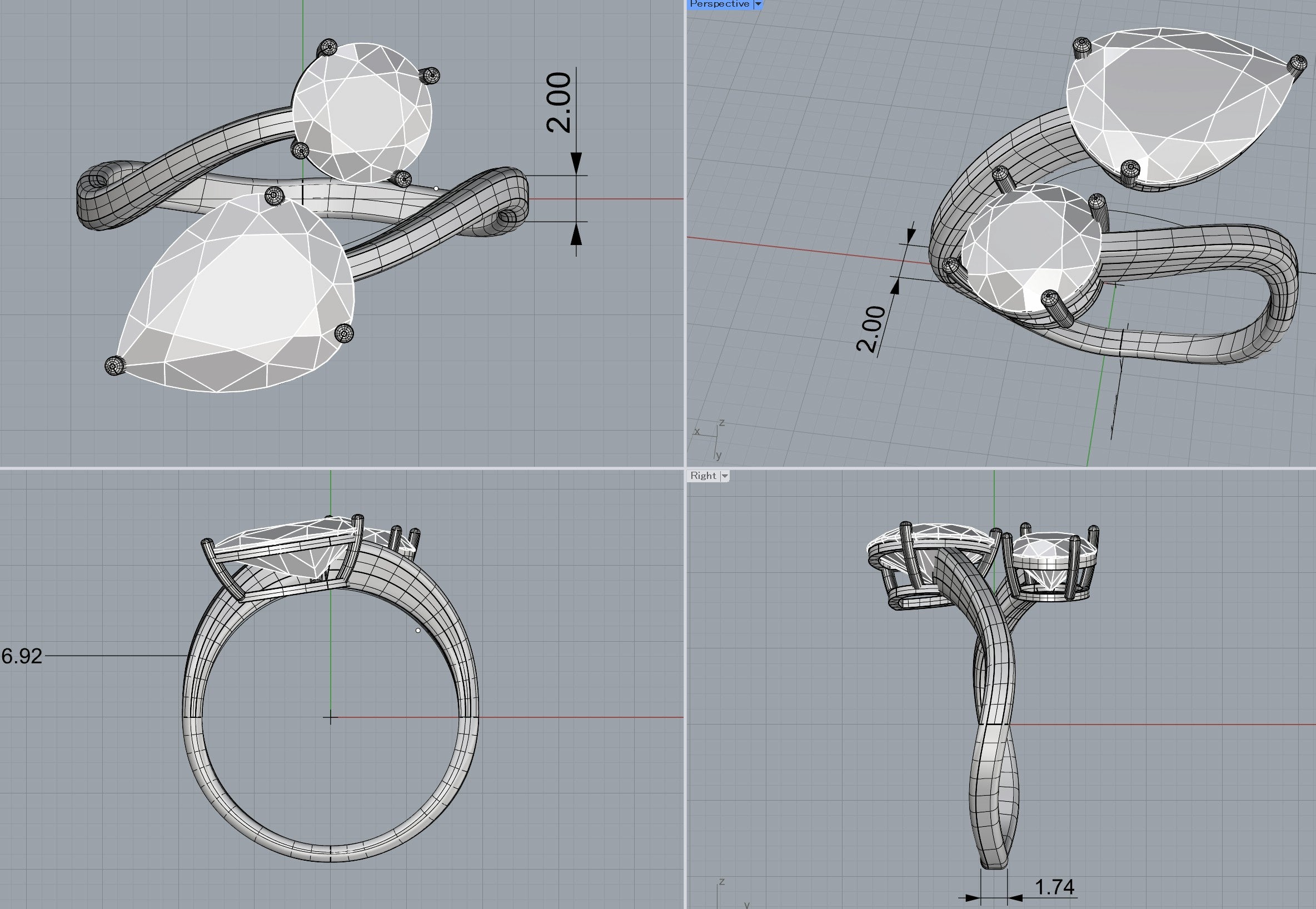This screenshot has width=1316, height=909.
Task: Select the prong at pear tip, top-left viewport
Action: (x=116, y=366)
